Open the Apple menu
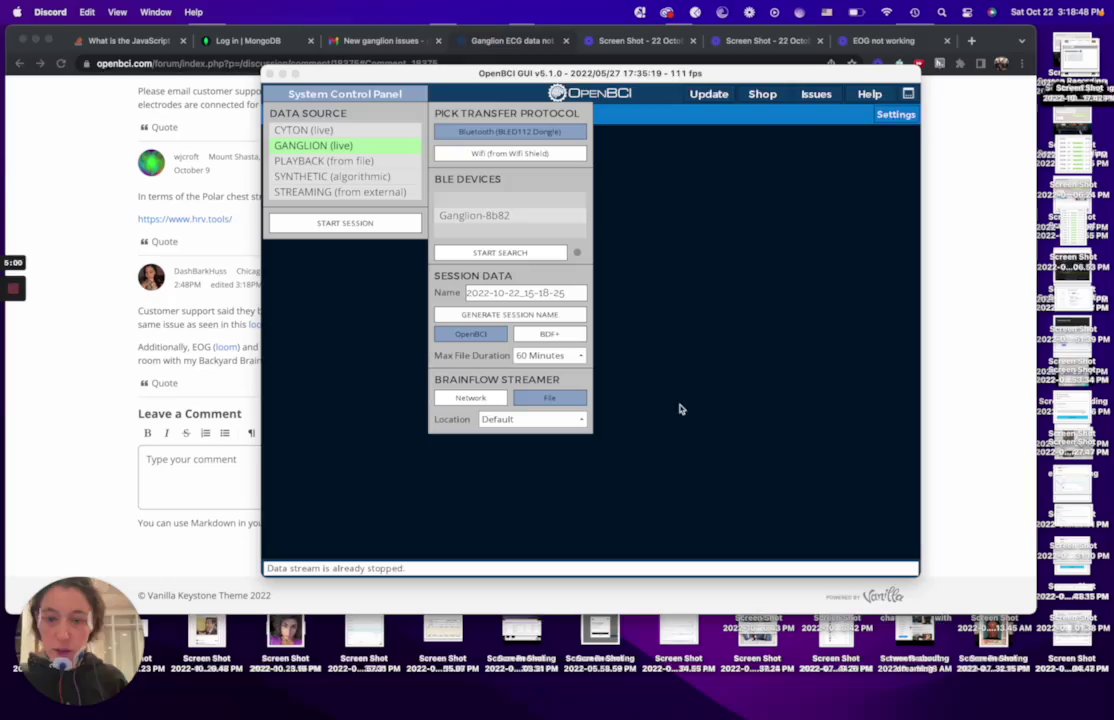 click(18, 12)
